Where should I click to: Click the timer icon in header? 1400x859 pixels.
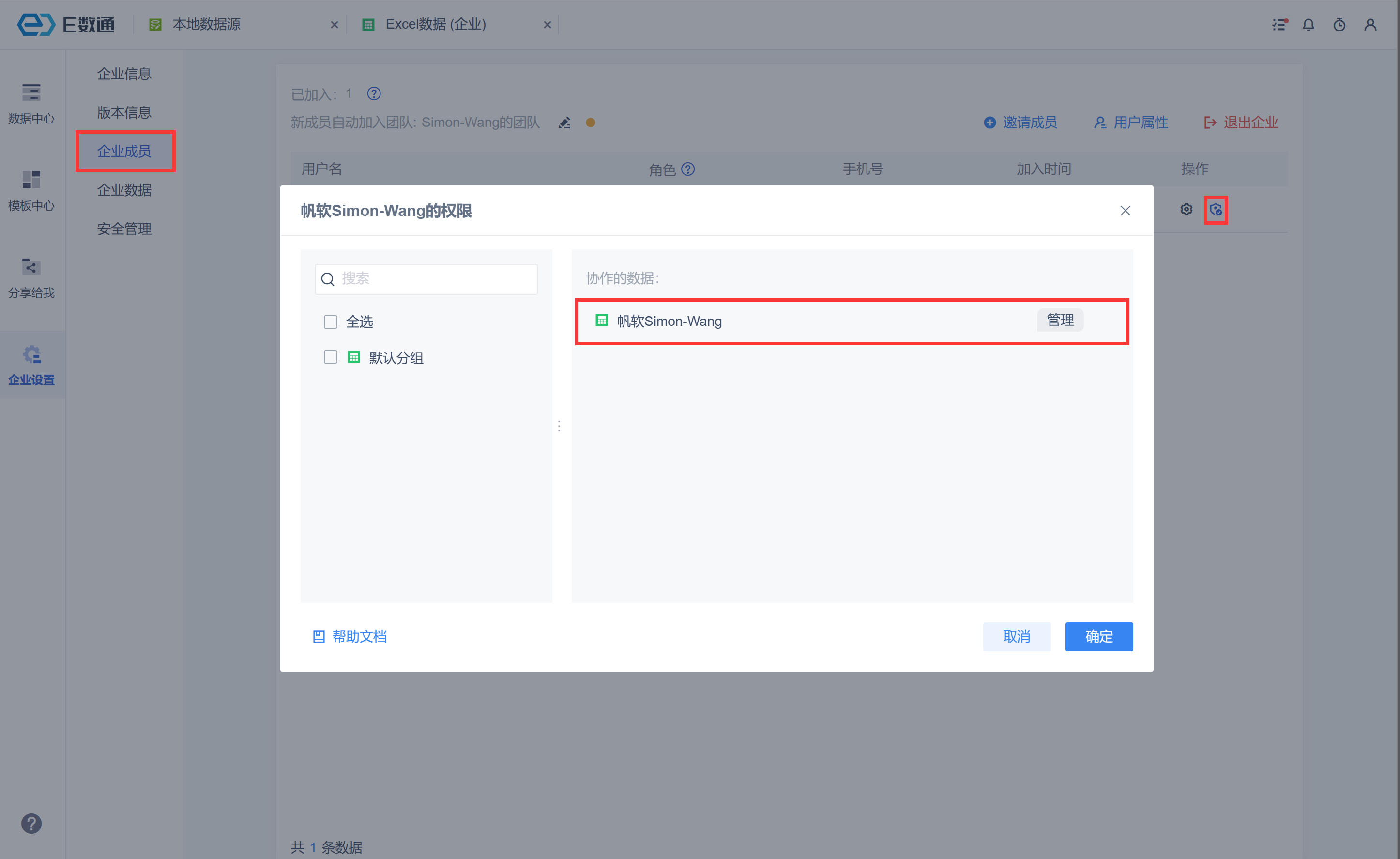(1339, 24)
